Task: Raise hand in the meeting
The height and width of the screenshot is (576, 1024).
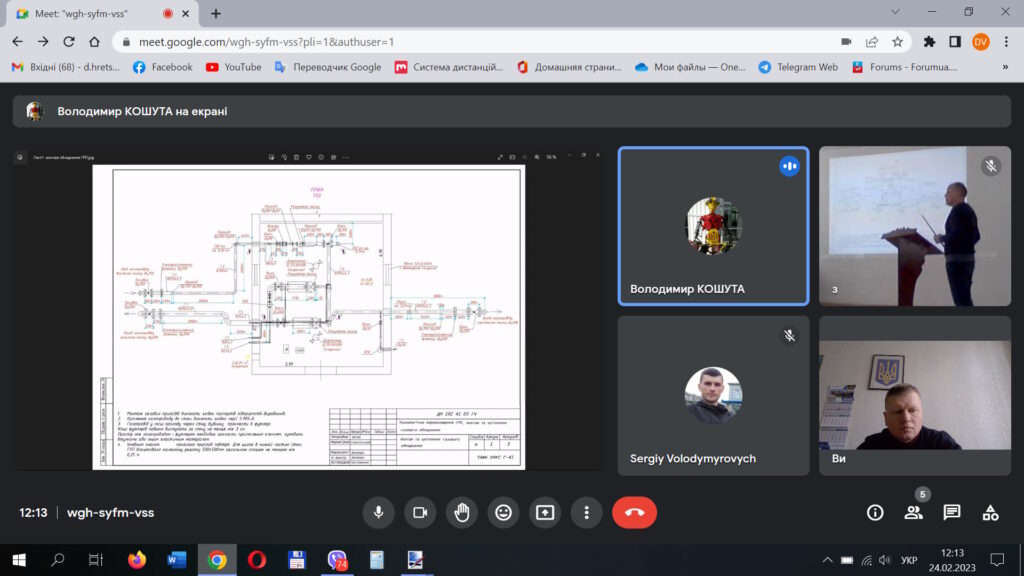Action: pos(462,513)
